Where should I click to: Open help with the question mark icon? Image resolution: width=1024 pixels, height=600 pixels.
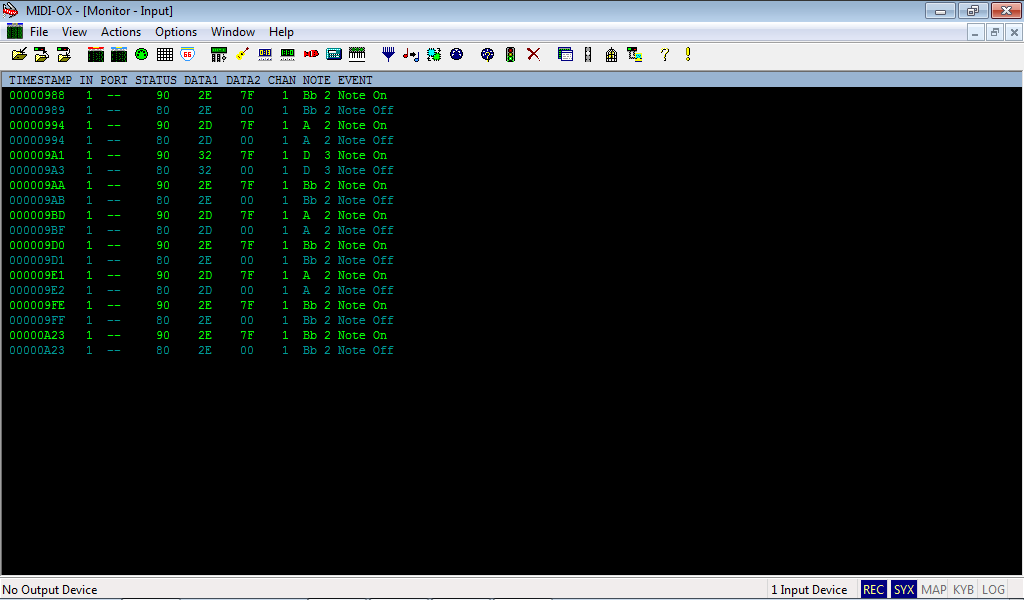(x=665, y=55)
